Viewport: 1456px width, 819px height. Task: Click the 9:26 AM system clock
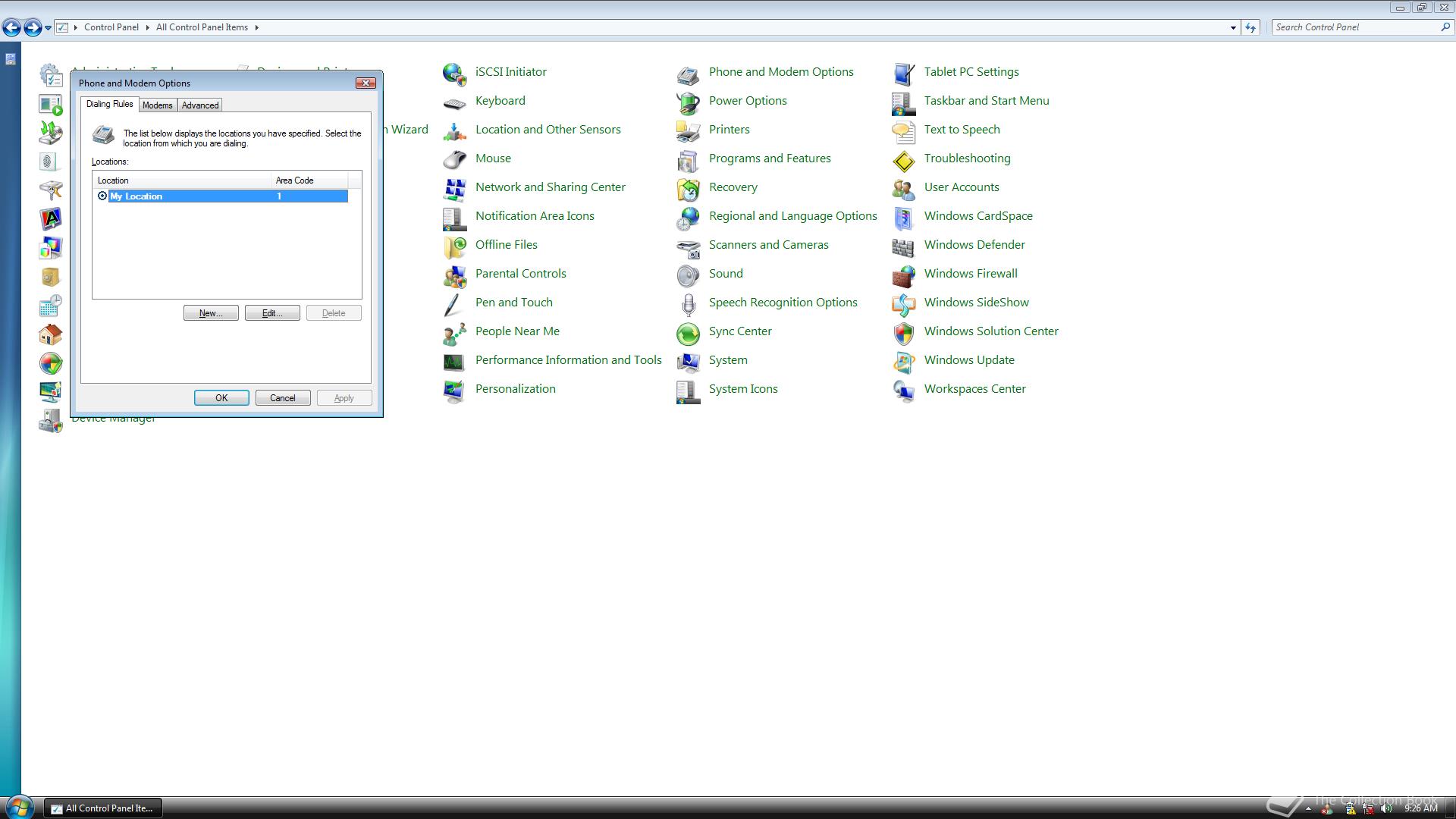point(1421,808)
